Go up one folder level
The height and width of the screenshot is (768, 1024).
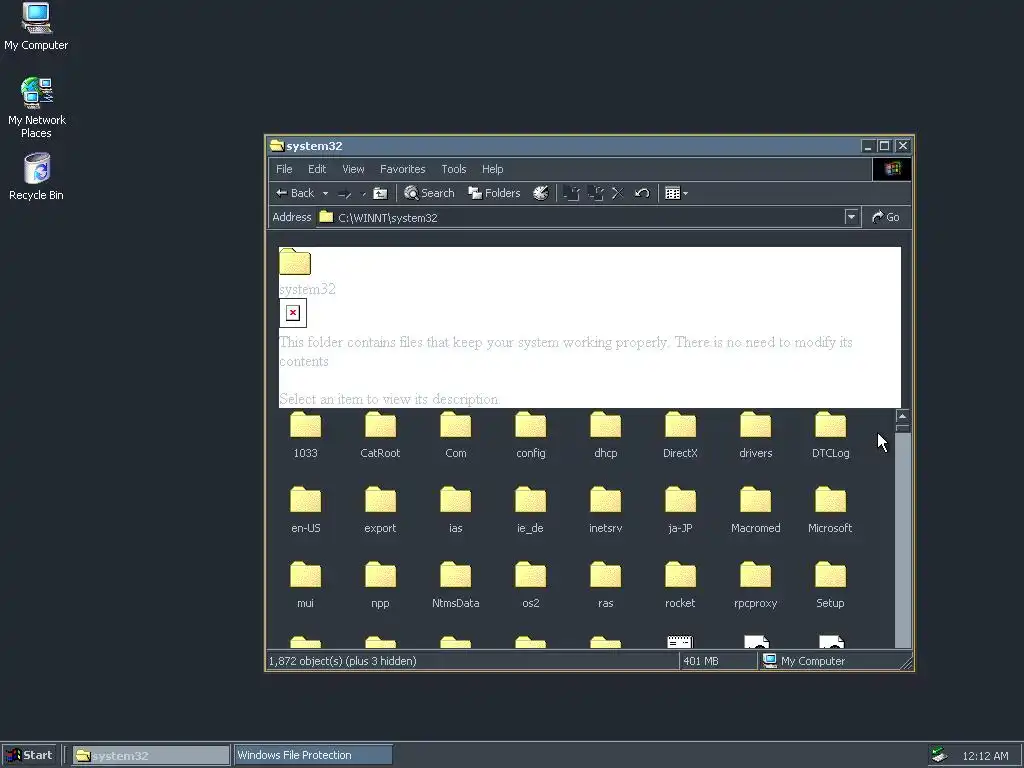pyautogui.click(x=380, y=193)
